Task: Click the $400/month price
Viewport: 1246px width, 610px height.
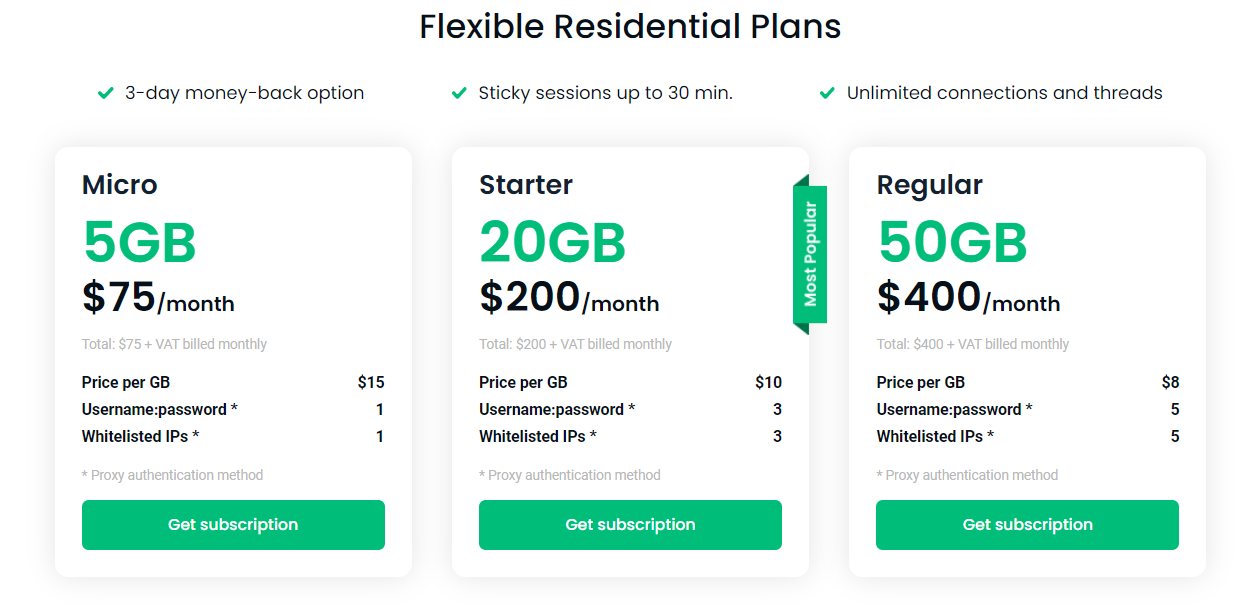Action: tap(968, 297)
